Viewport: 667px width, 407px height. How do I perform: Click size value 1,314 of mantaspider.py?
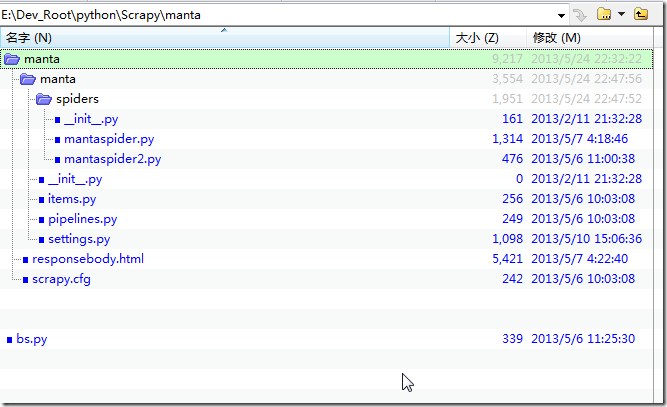tap(507, 139)
